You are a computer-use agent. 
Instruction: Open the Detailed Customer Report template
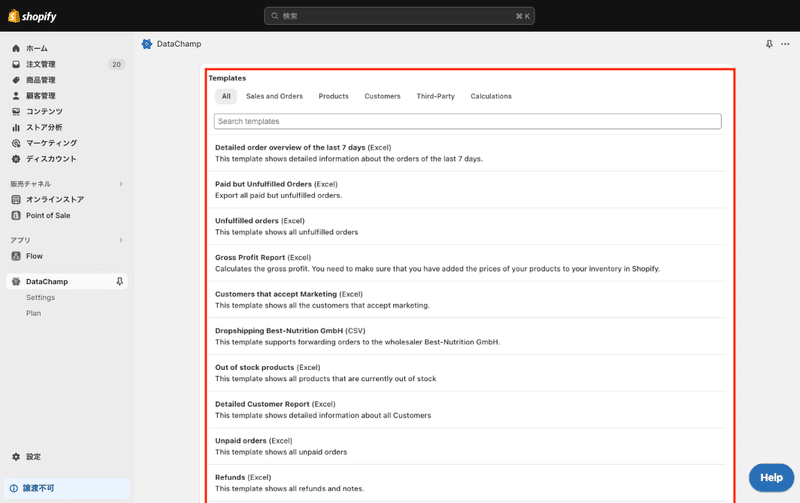tap(467, 410)
